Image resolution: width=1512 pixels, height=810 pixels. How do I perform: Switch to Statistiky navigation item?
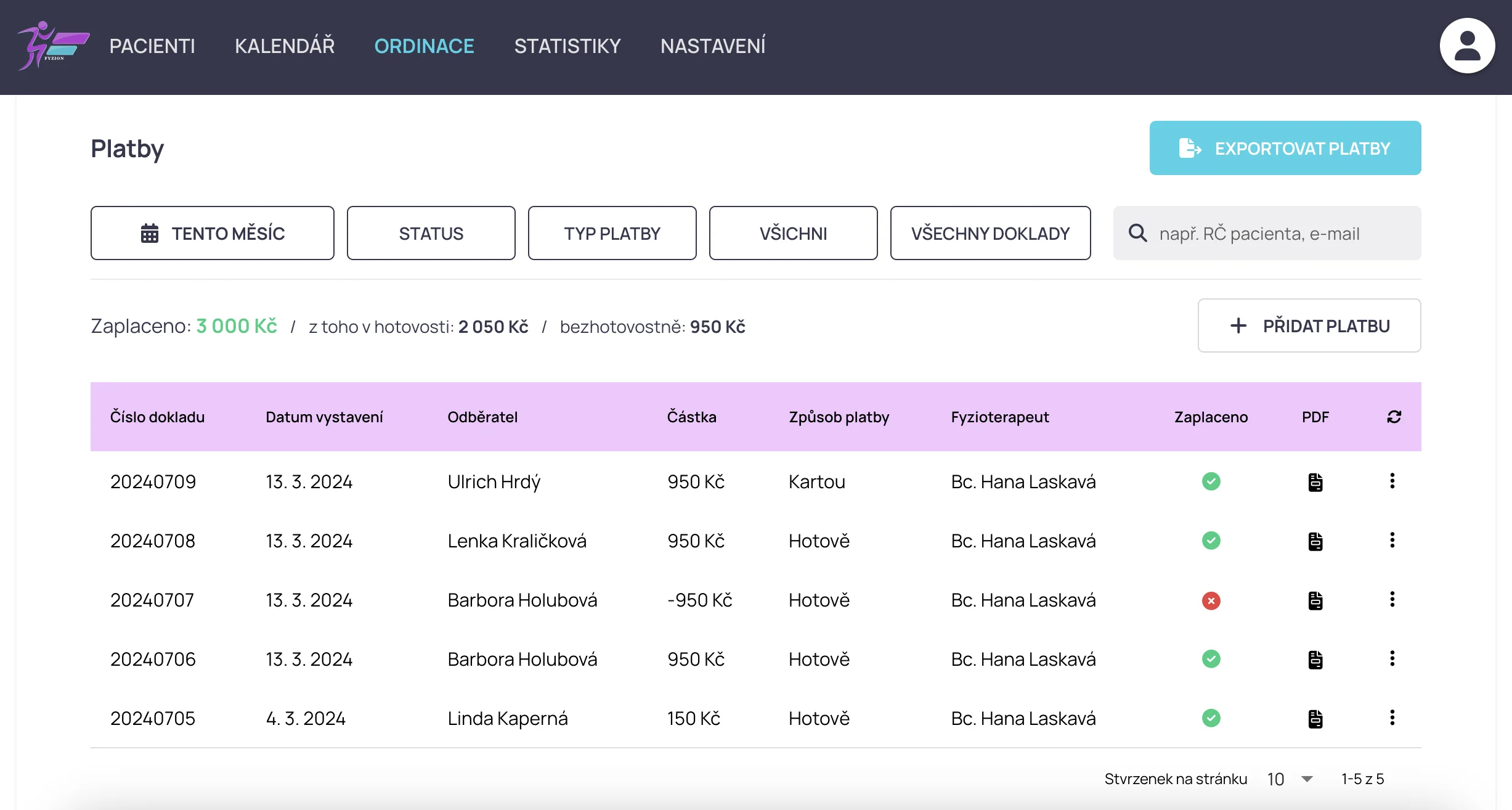(567, 46)
